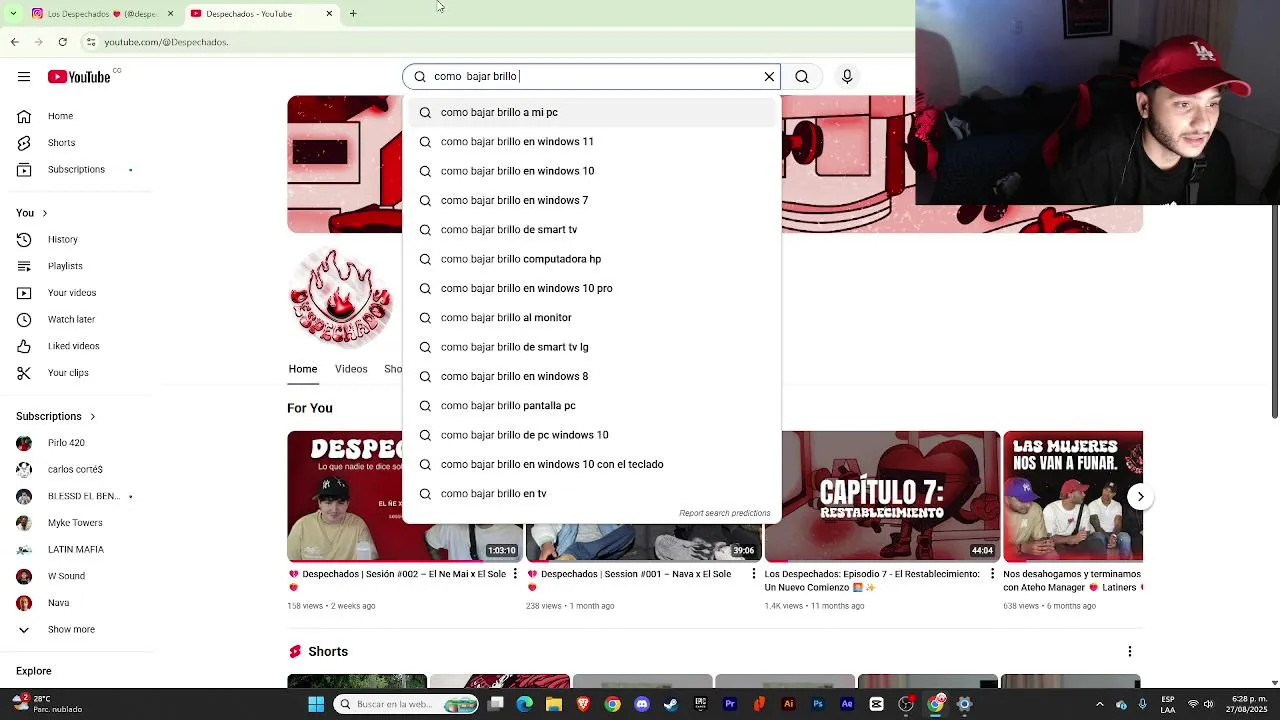
Task: Select suggestion 'como bajar brillo en windows 7'
Action: [x=591, y=200]
